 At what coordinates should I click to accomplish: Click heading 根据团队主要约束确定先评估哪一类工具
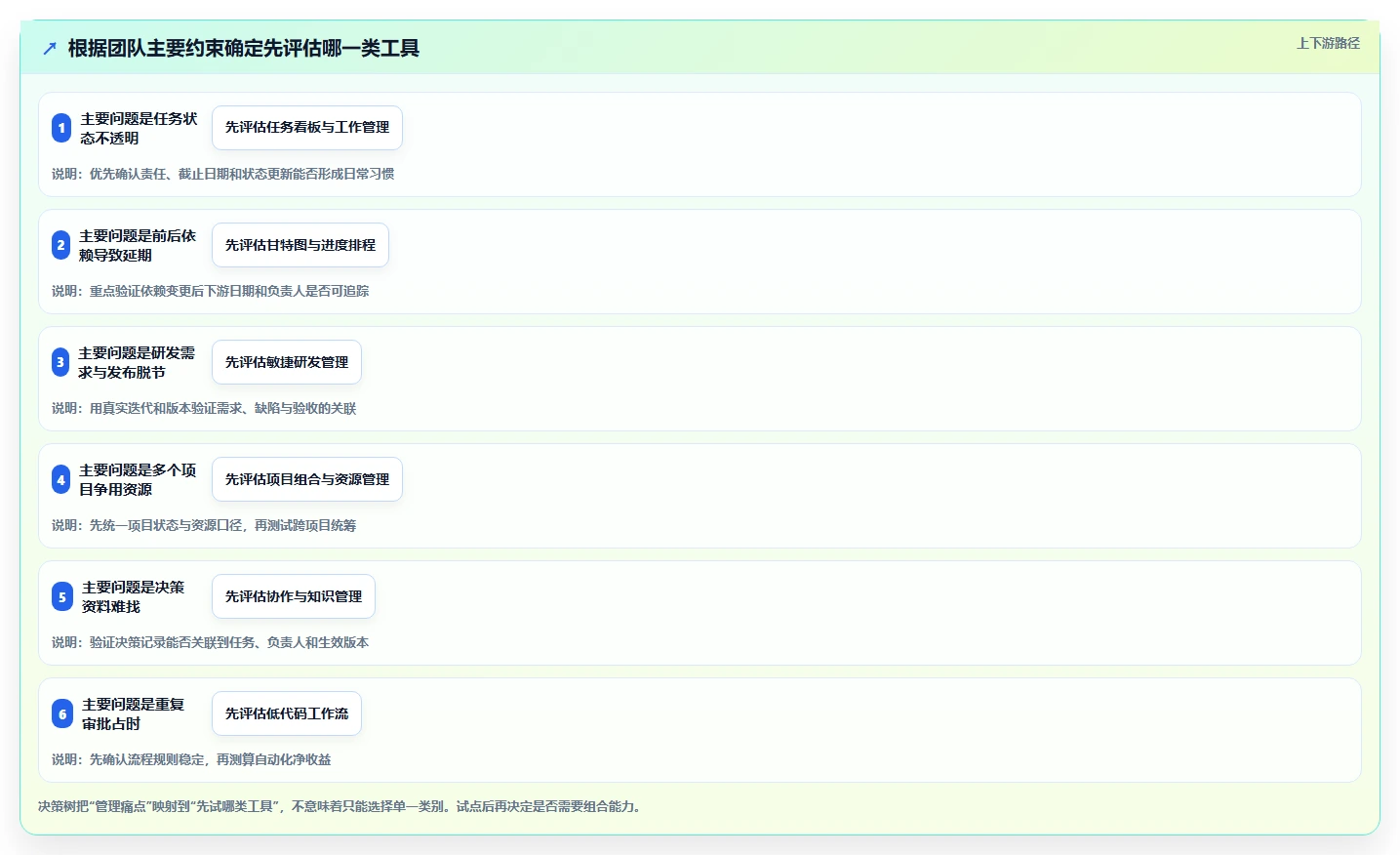coord(244,48)
